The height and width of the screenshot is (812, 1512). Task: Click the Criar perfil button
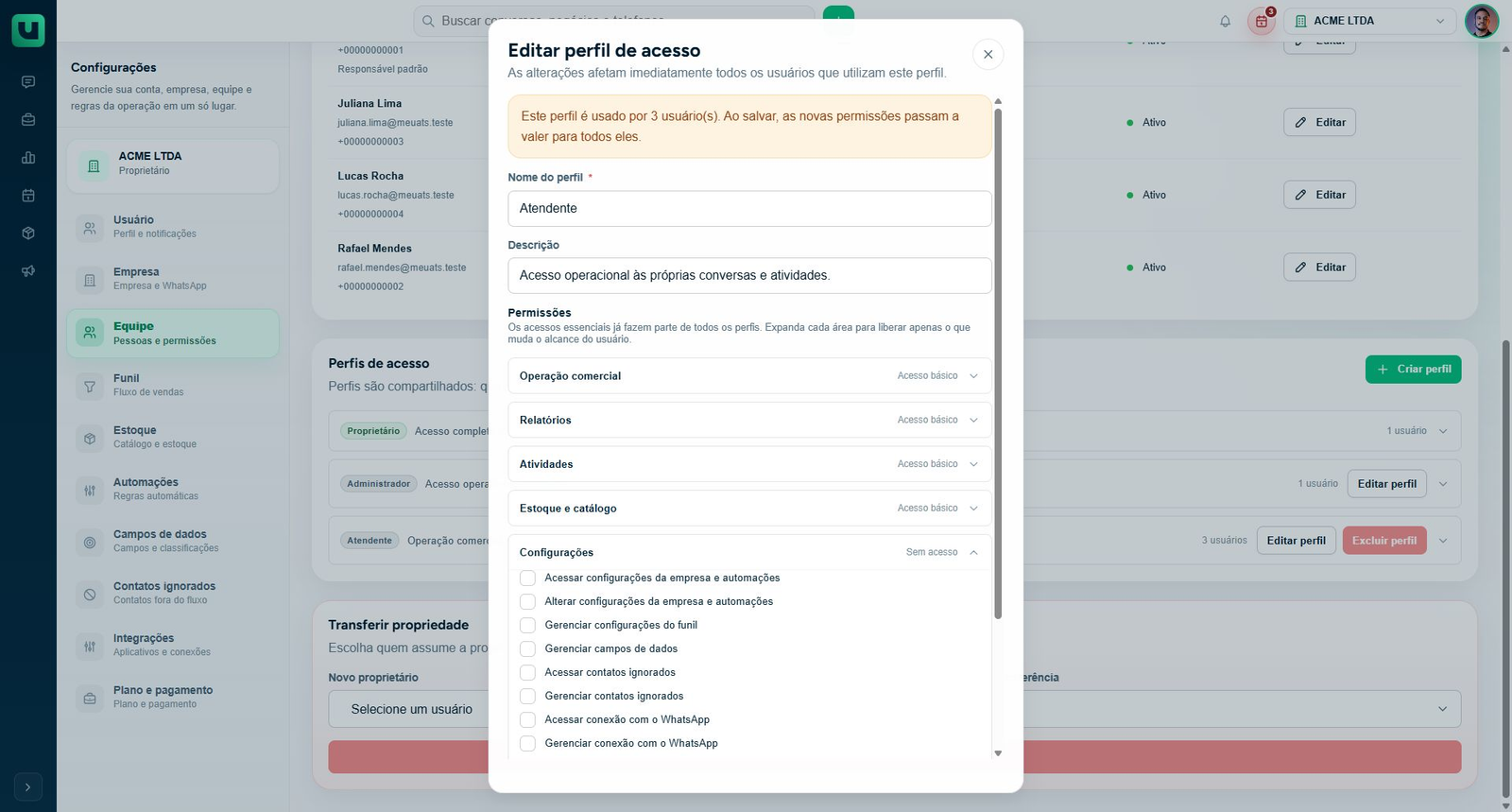click(x=1413, y=370)
